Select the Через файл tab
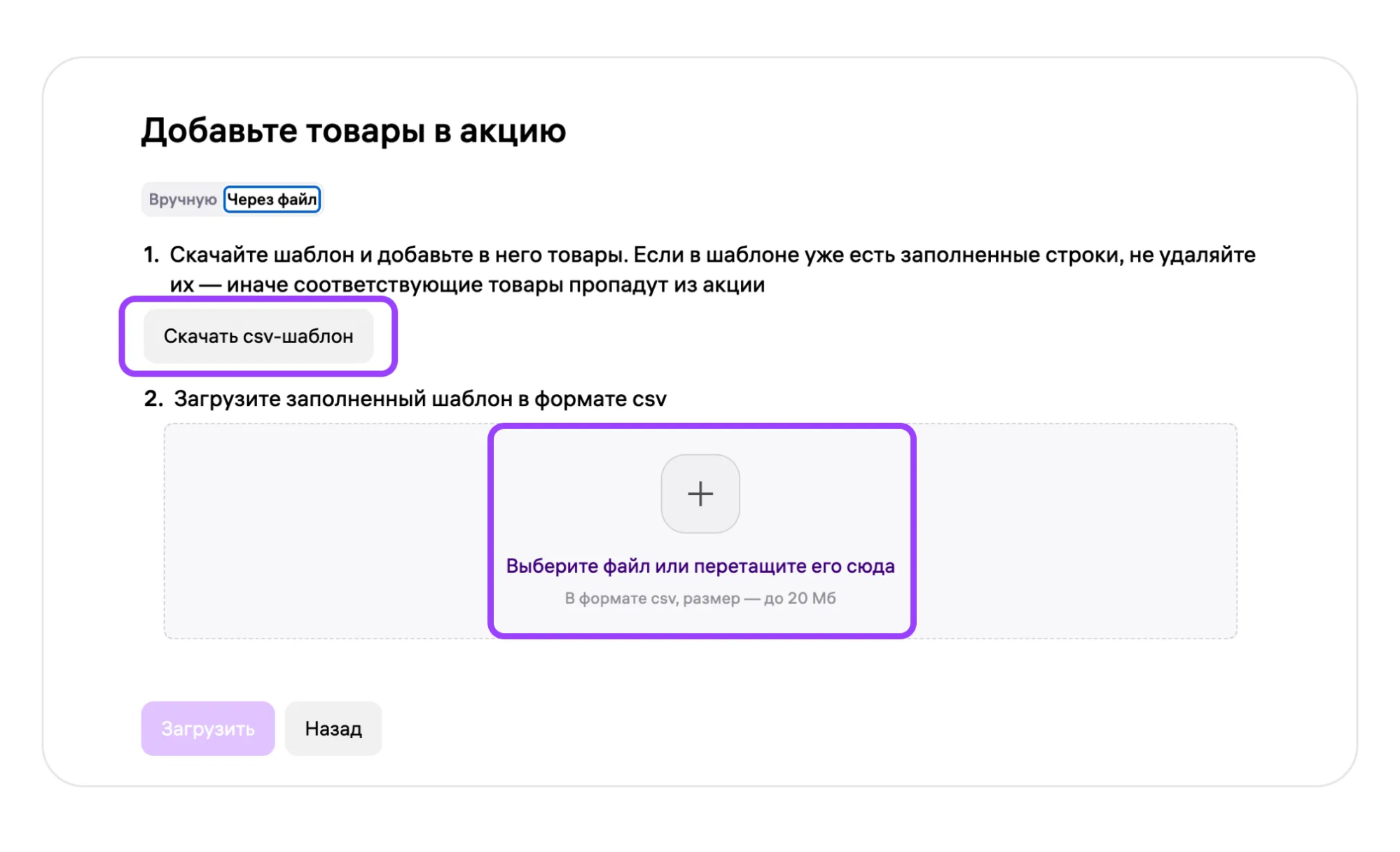The width and height of the screenshot is (1400, 852). tap(272, 200)
